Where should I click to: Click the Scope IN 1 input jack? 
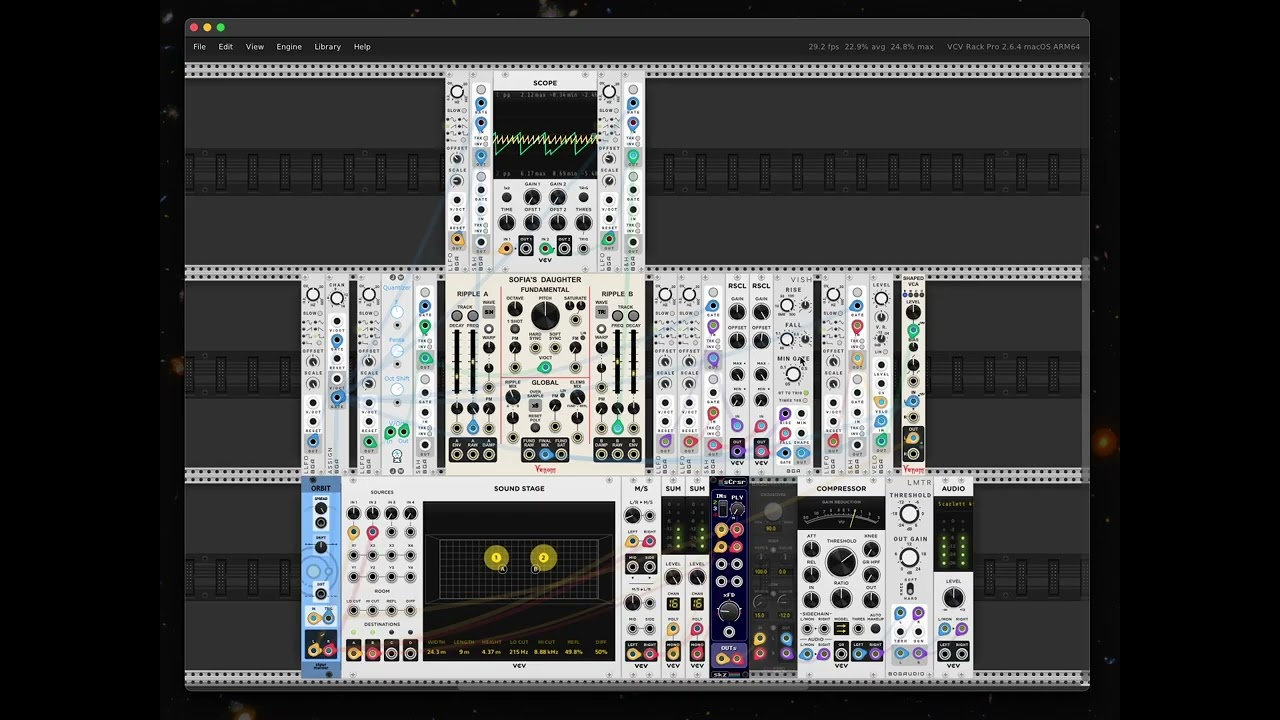click(506, 248)
